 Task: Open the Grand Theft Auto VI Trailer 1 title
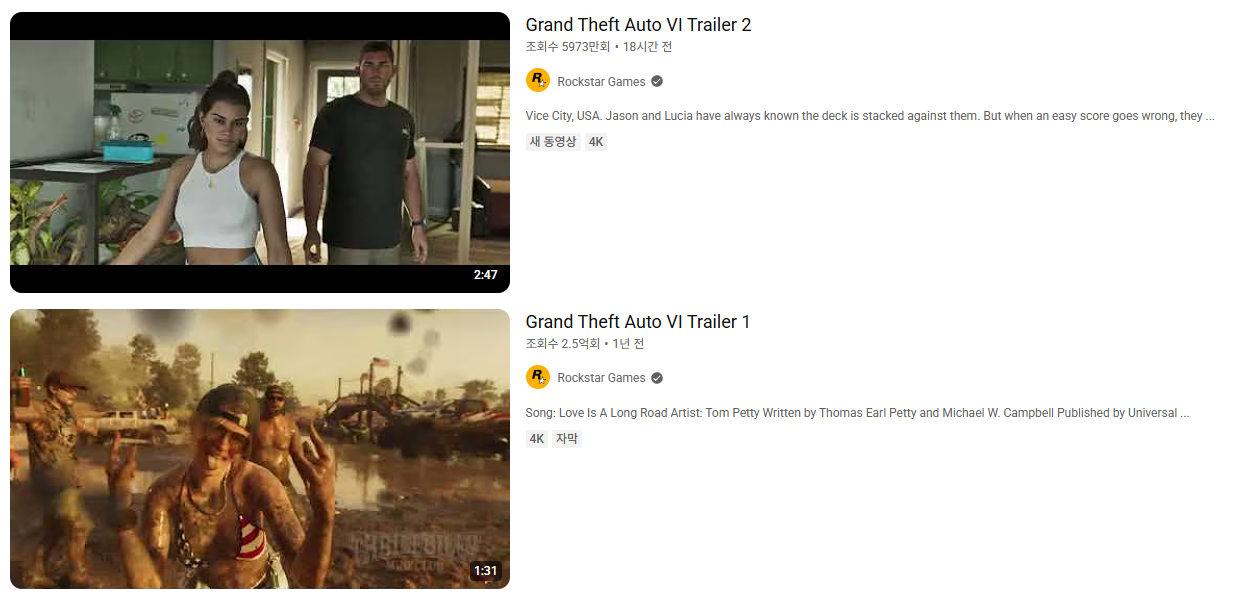tap(638, 322)
